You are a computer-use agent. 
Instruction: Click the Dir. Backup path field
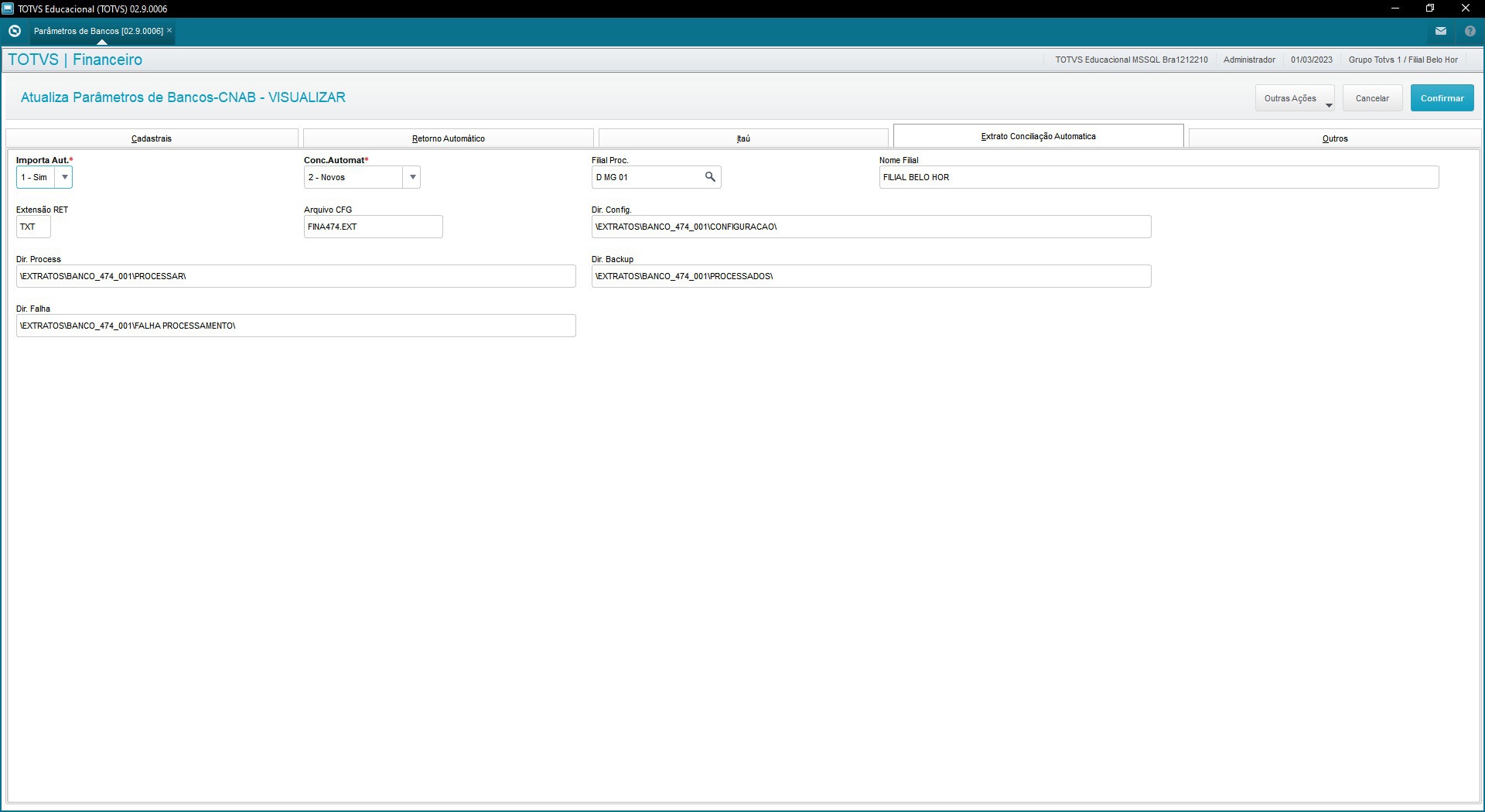[x=871, y=276]
